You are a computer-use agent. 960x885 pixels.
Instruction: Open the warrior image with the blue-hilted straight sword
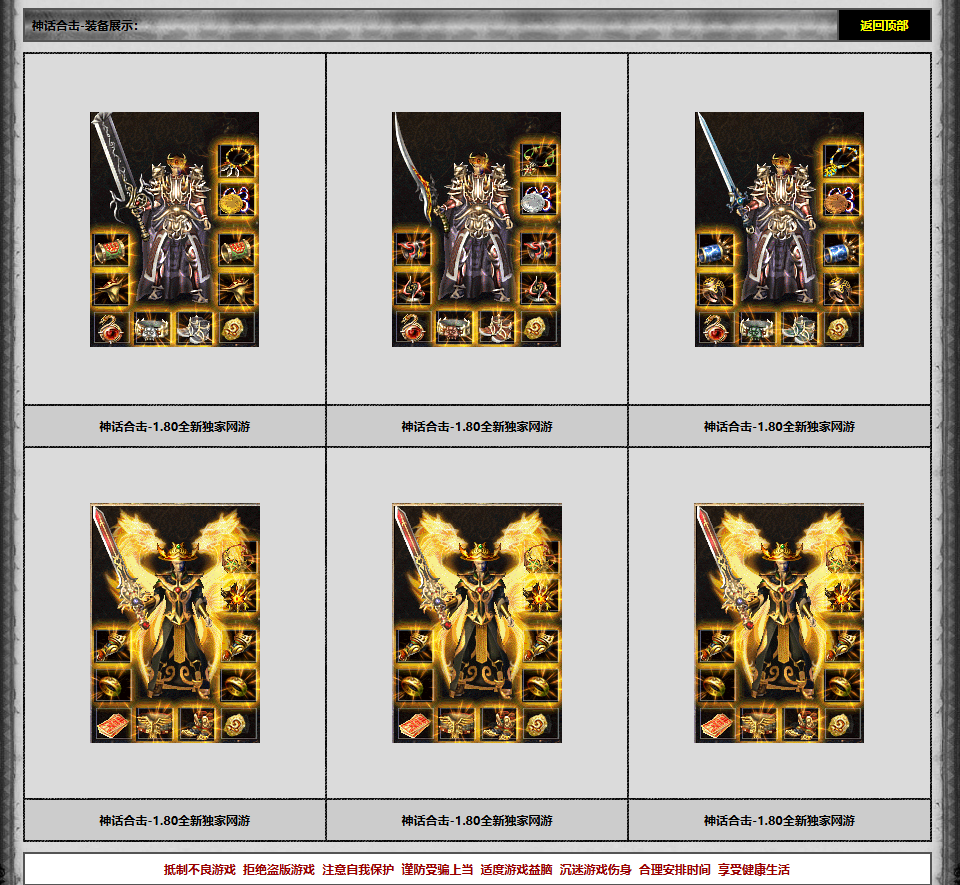(x=779, y=229)
